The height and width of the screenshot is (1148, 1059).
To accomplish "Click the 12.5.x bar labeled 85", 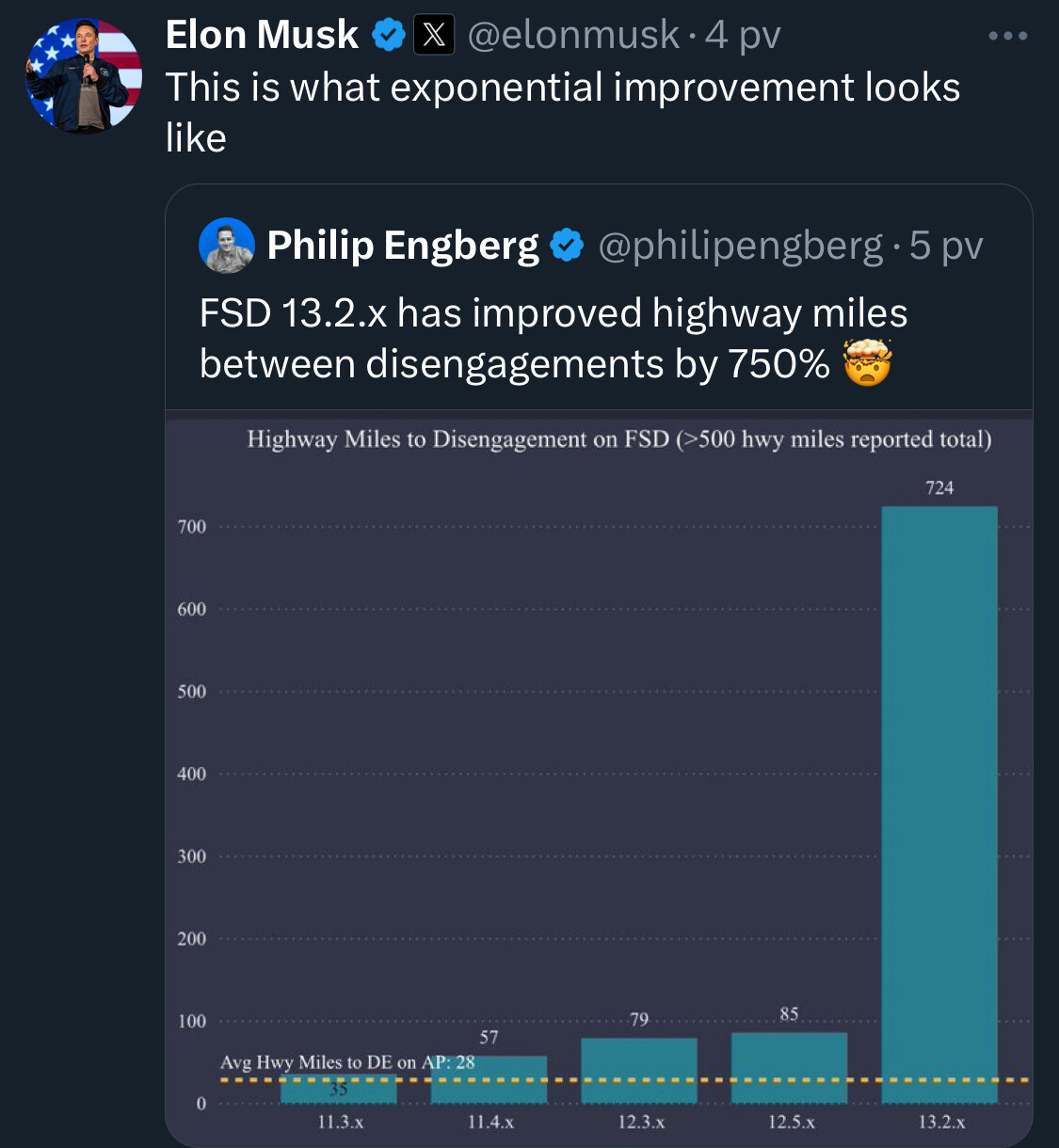I will point(789,1068).
